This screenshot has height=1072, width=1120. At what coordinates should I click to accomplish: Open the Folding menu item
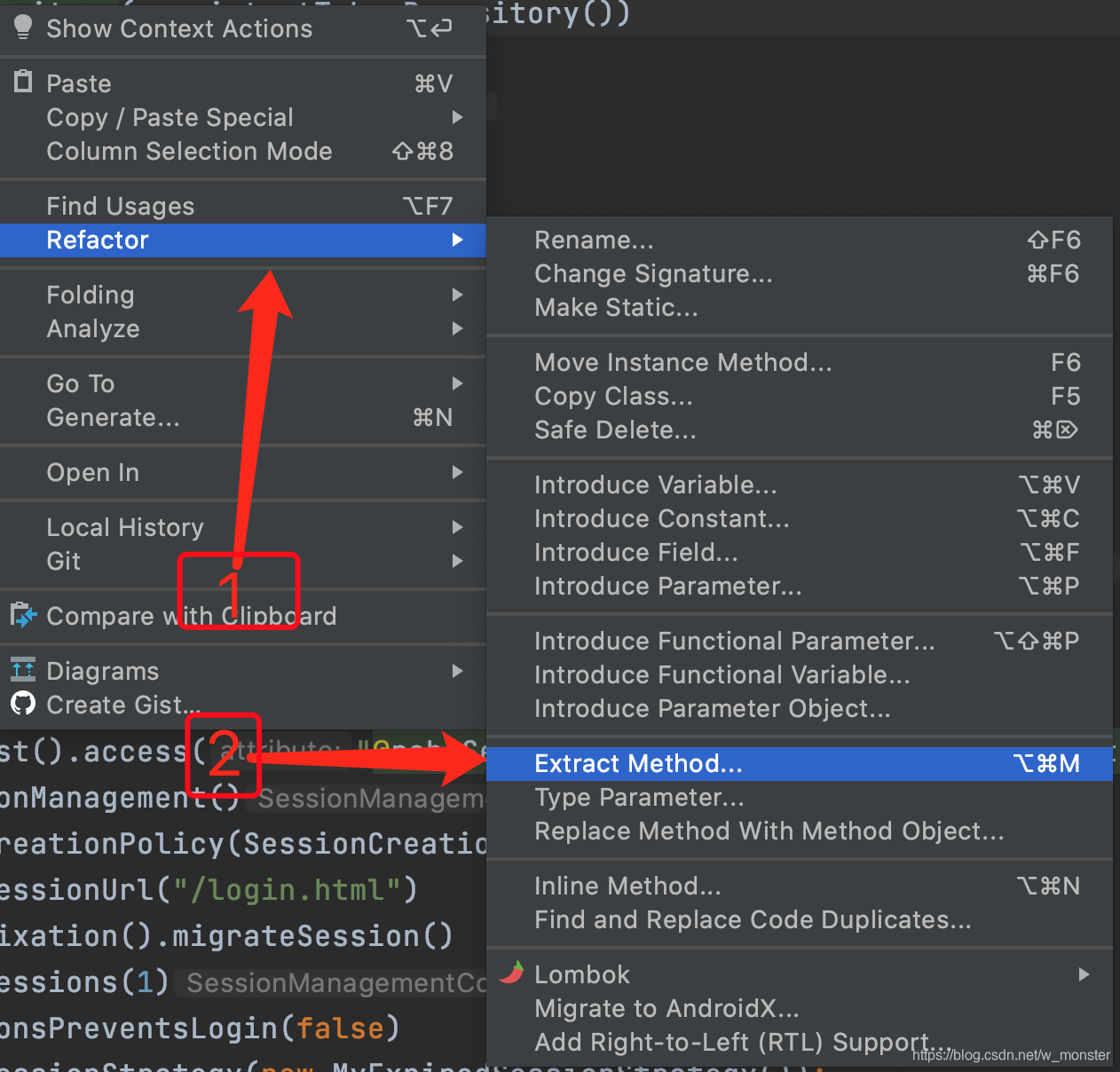[243, 295]
